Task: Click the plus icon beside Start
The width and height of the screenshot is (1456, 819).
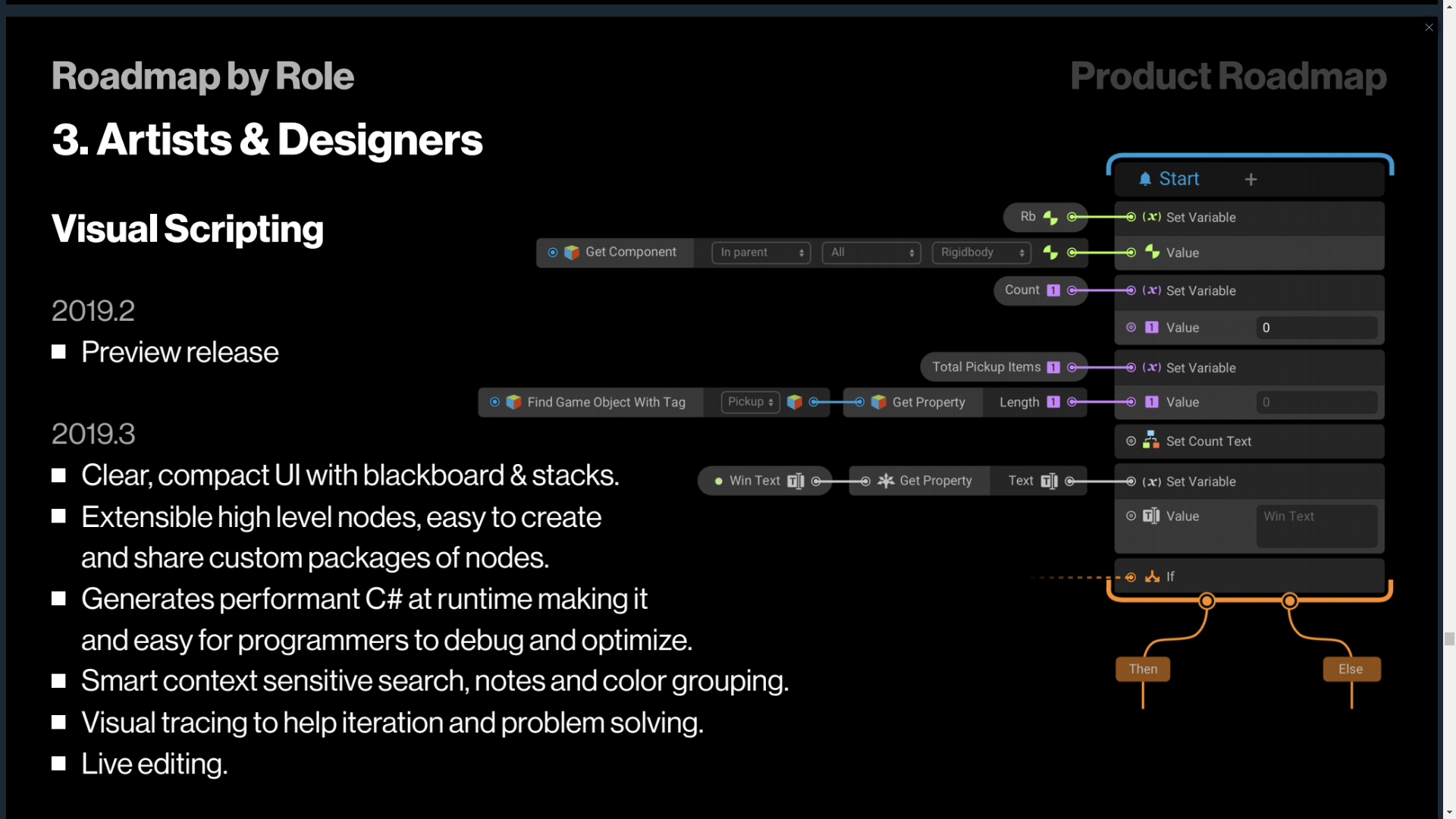Action: point(1250,179)
